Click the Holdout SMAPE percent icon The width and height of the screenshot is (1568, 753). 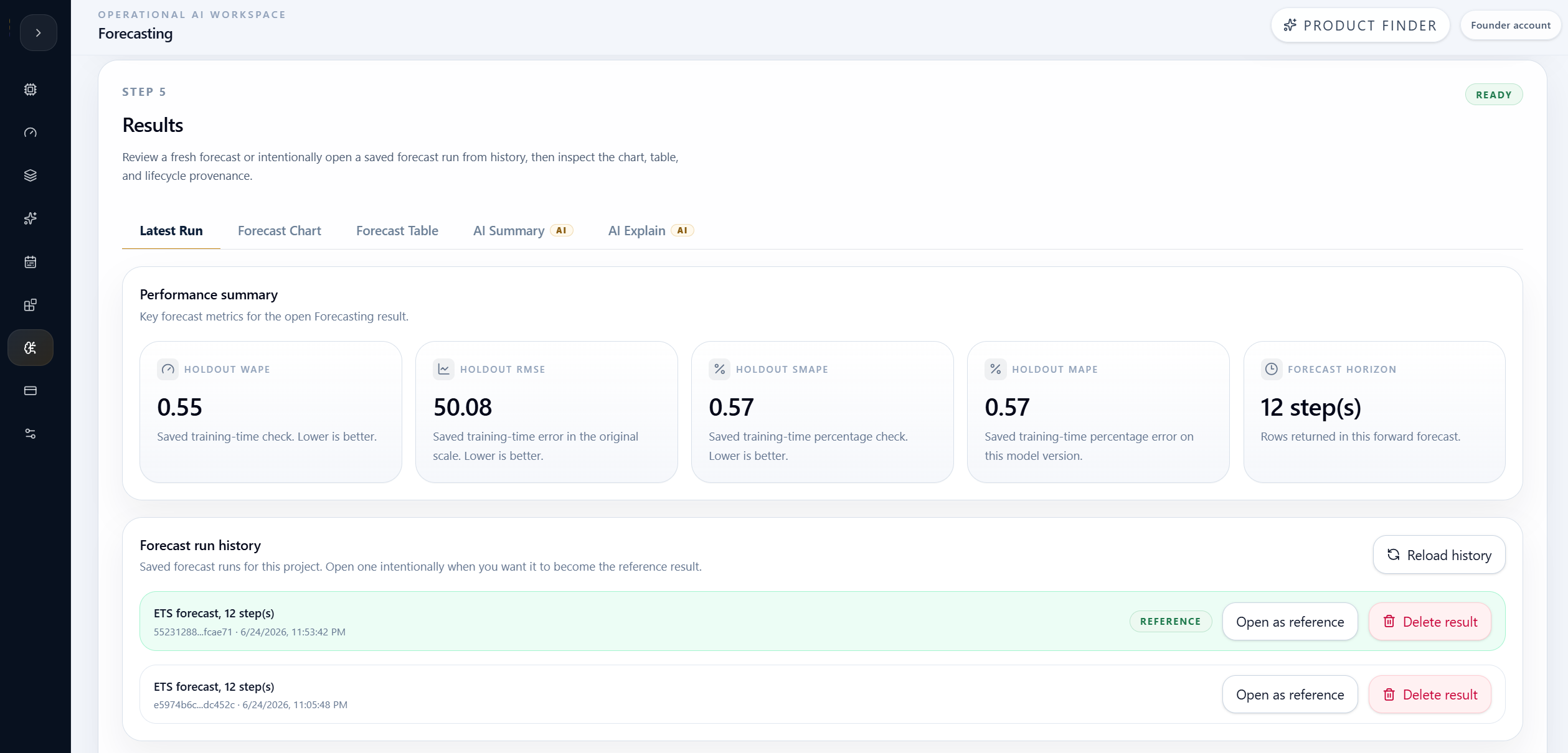click(719, 369)
